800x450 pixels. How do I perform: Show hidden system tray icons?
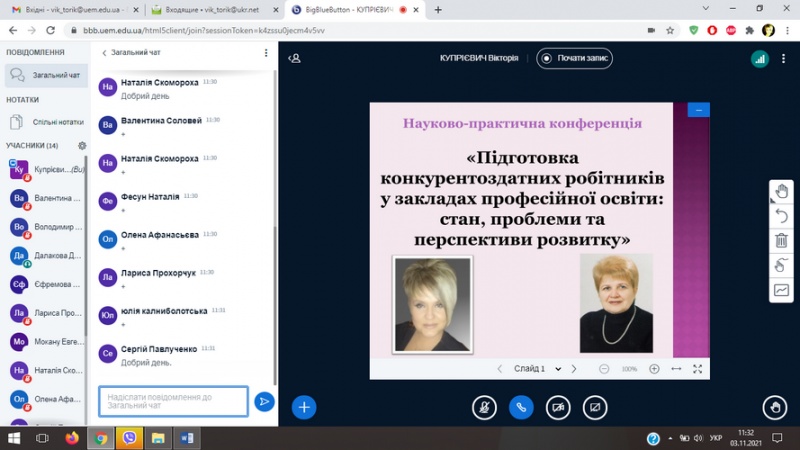(670, 438)
